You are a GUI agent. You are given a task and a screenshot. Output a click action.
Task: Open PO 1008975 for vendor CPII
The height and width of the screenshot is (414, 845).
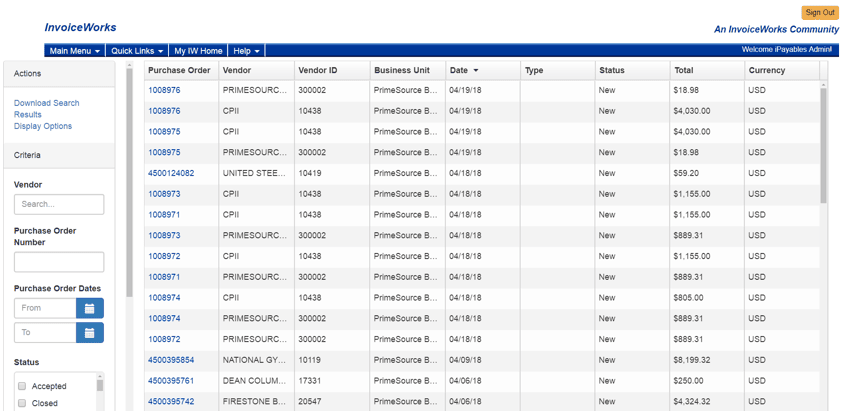click(x=164, y=132)
